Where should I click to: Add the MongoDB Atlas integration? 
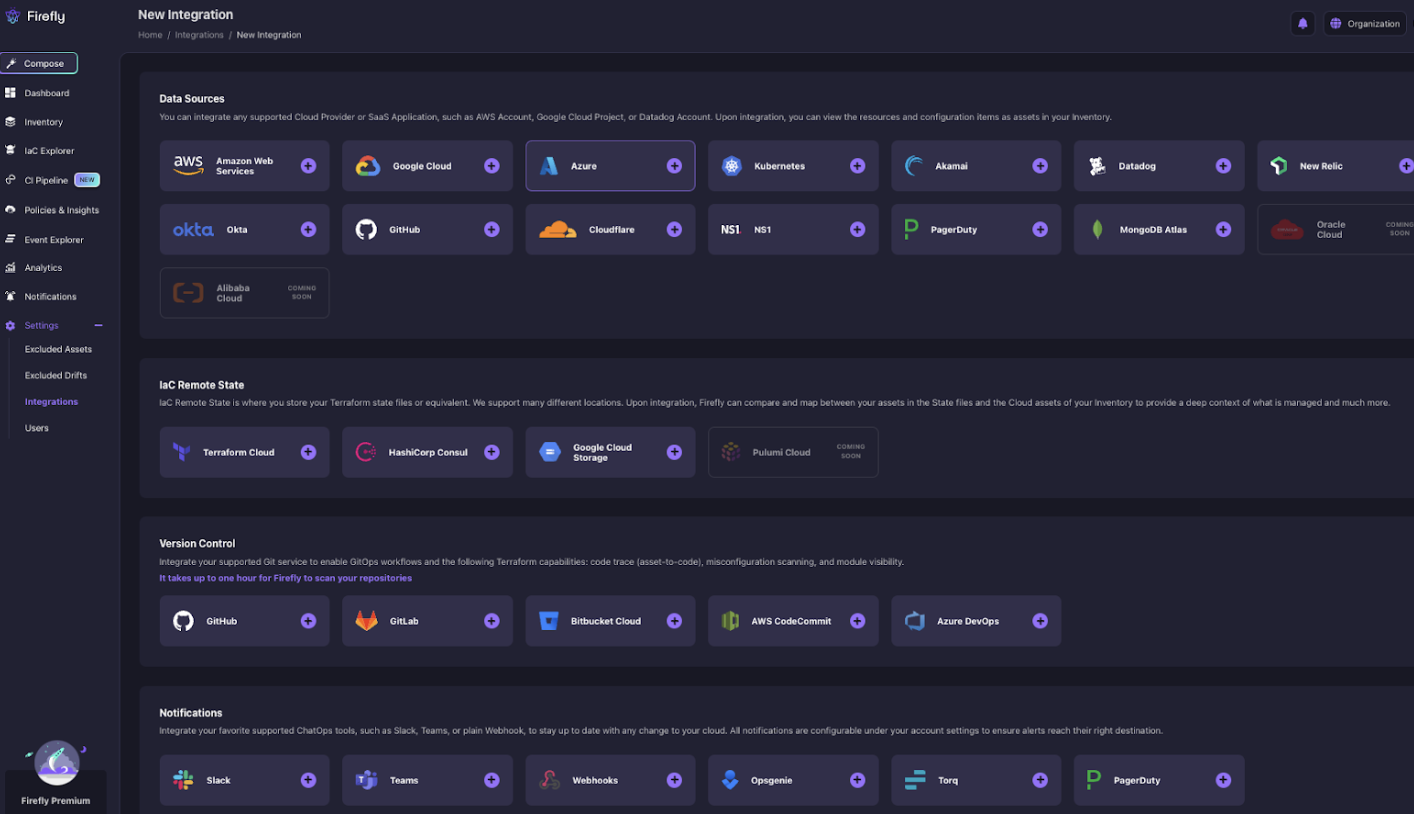[x=1223, y=229]
